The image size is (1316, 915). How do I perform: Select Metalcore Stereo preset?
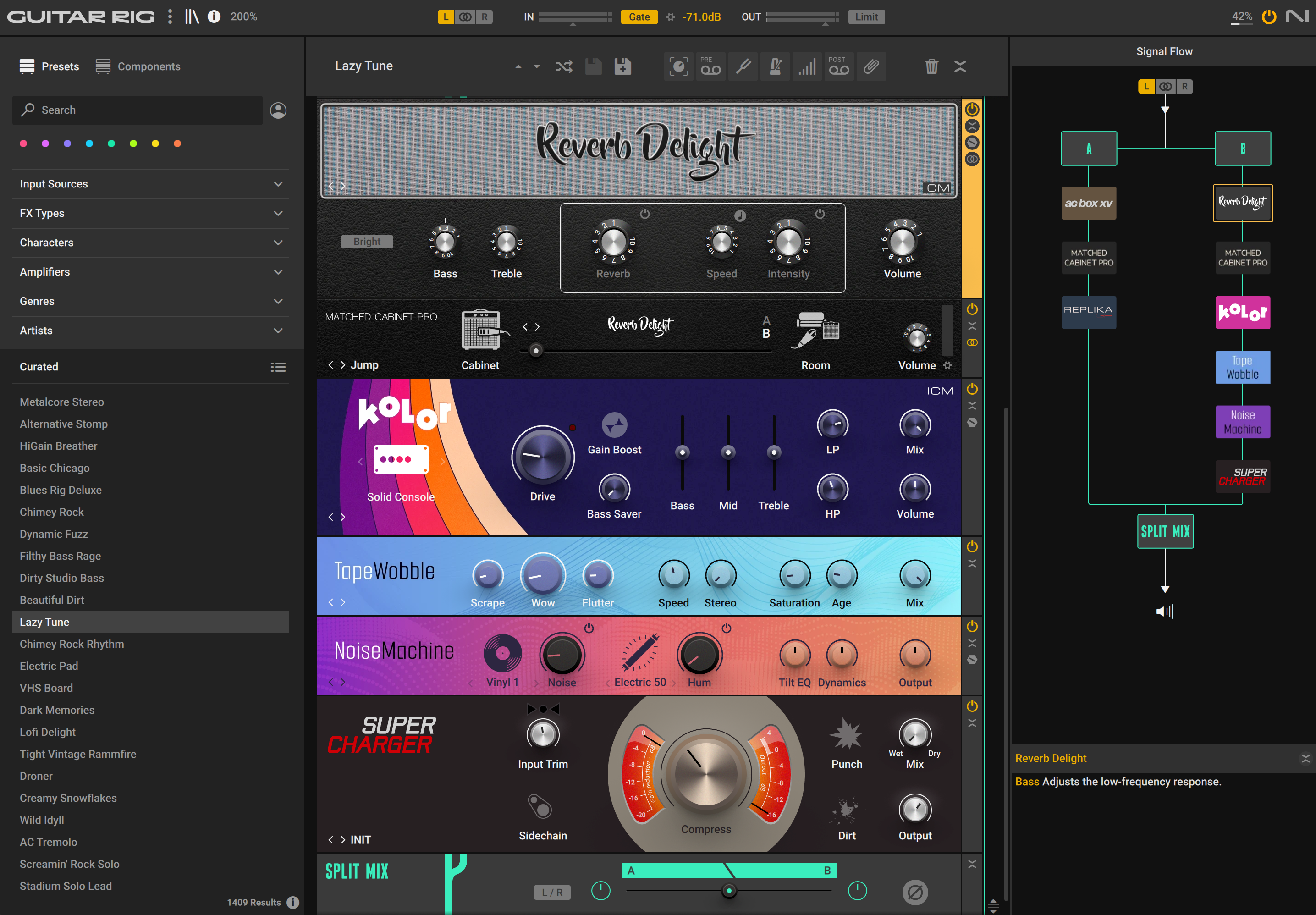click(x=150, y=402)
